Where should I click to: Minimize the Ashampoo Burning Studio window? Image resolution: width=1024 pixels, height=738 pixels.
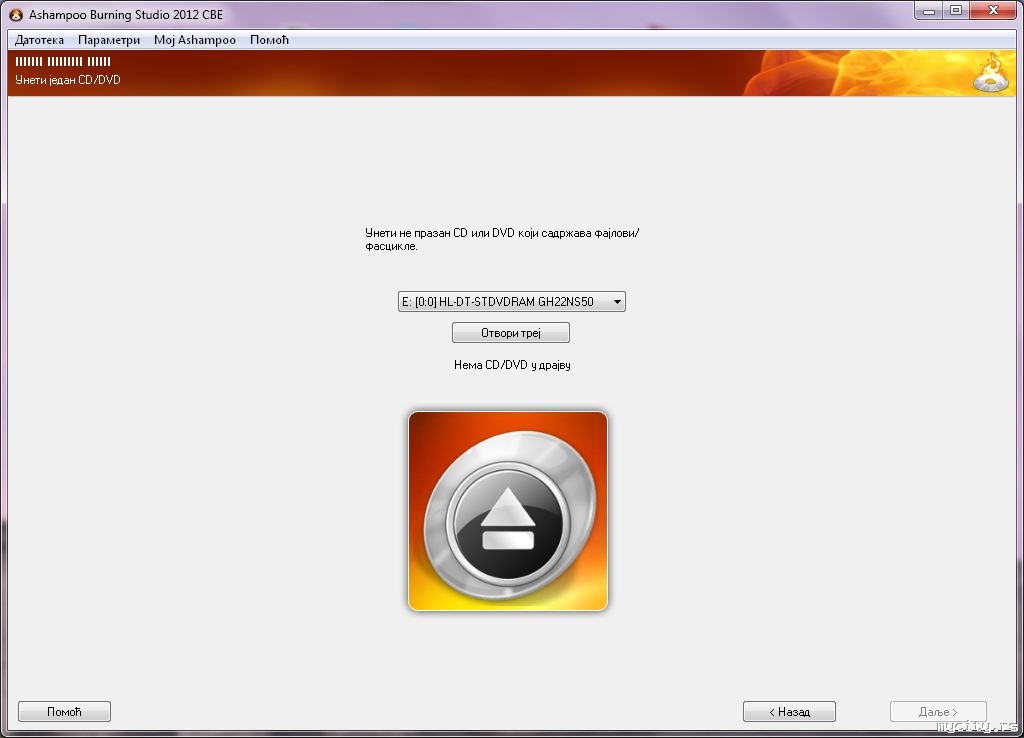[929, 10]
